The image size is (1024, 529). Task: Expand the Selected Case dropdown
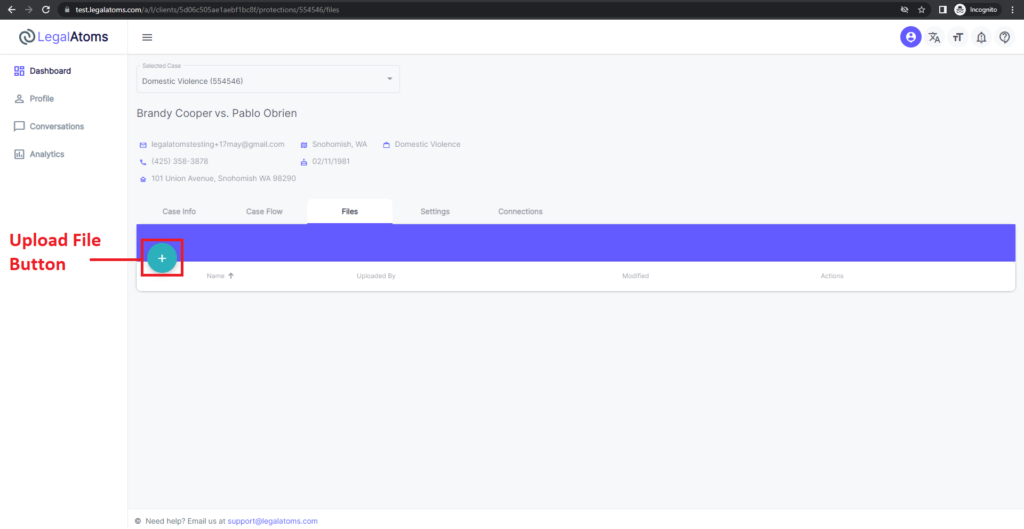click(389, 80)
